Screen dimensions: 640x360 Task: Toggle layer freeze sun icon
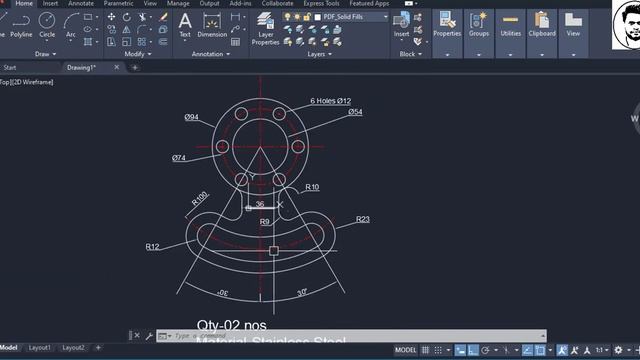[297, 17]
